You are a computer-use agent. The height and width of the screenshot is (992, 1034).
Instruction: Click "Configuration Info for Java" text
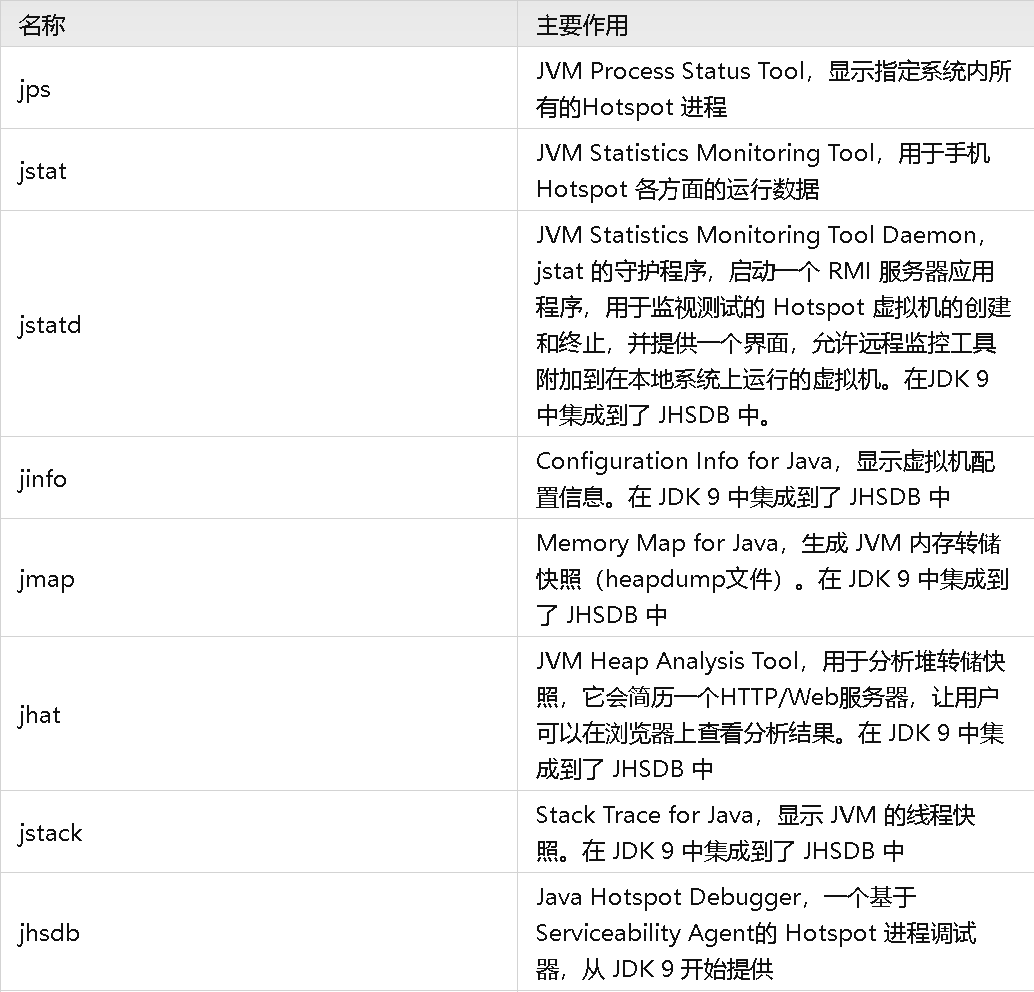684,461
